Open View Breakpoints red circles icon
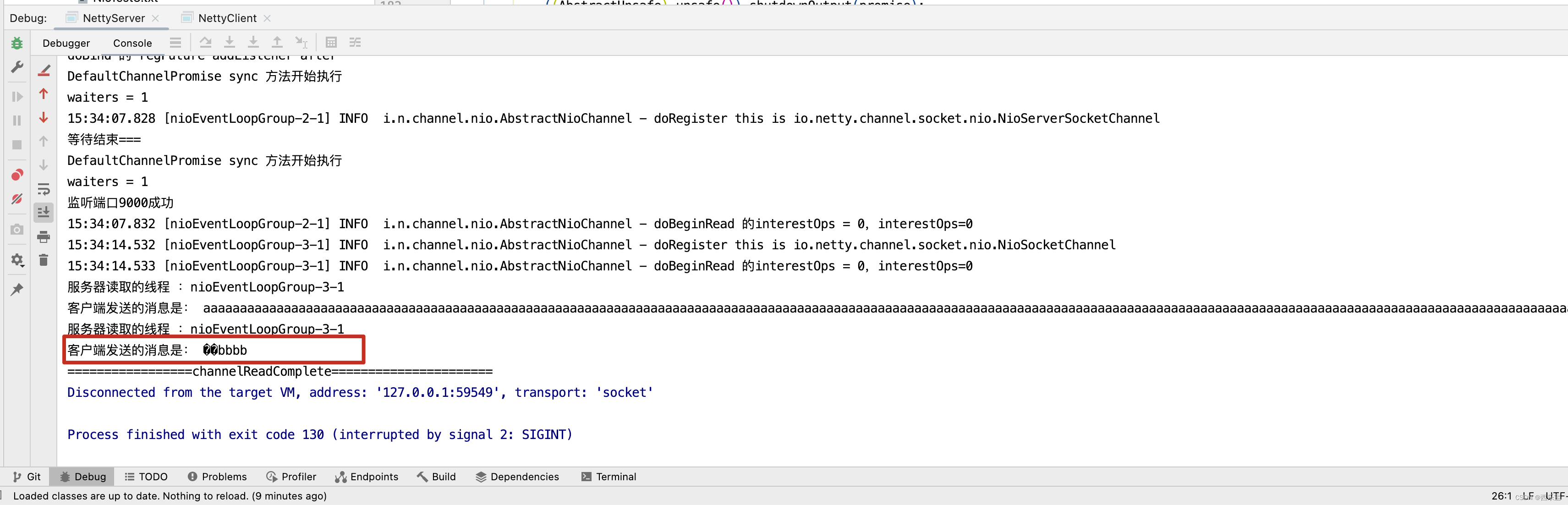Image resolution: width=1568 pixels, height=505 pixels. [17, 175]
